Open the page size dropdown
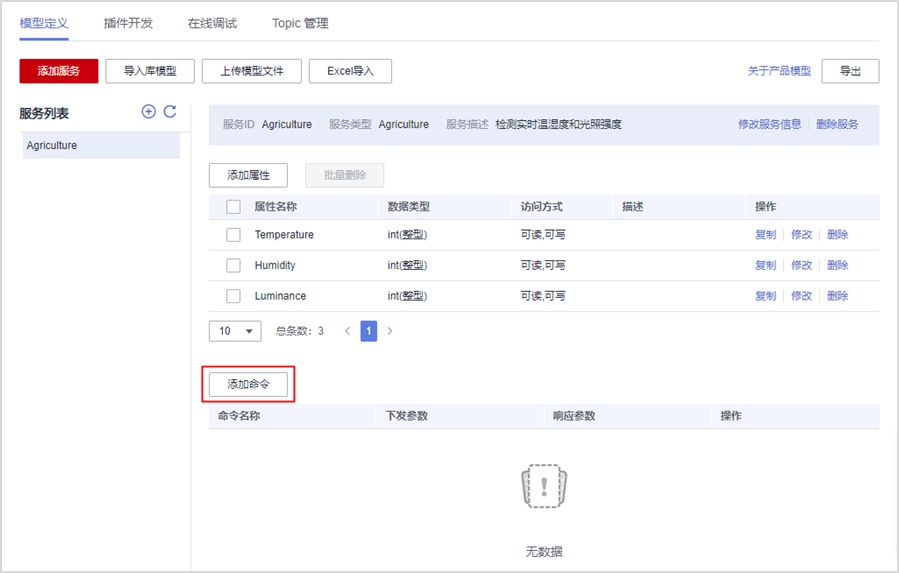 point(235,331)
